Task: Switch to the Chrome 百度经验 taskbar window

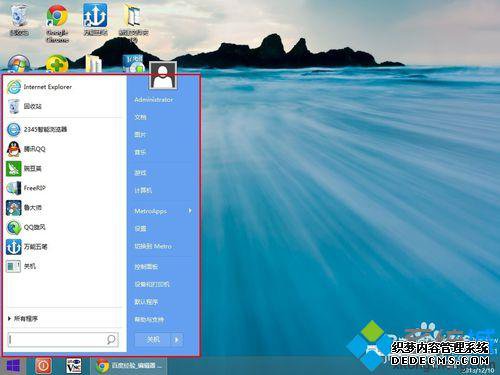Action: (x=129, y=366)
